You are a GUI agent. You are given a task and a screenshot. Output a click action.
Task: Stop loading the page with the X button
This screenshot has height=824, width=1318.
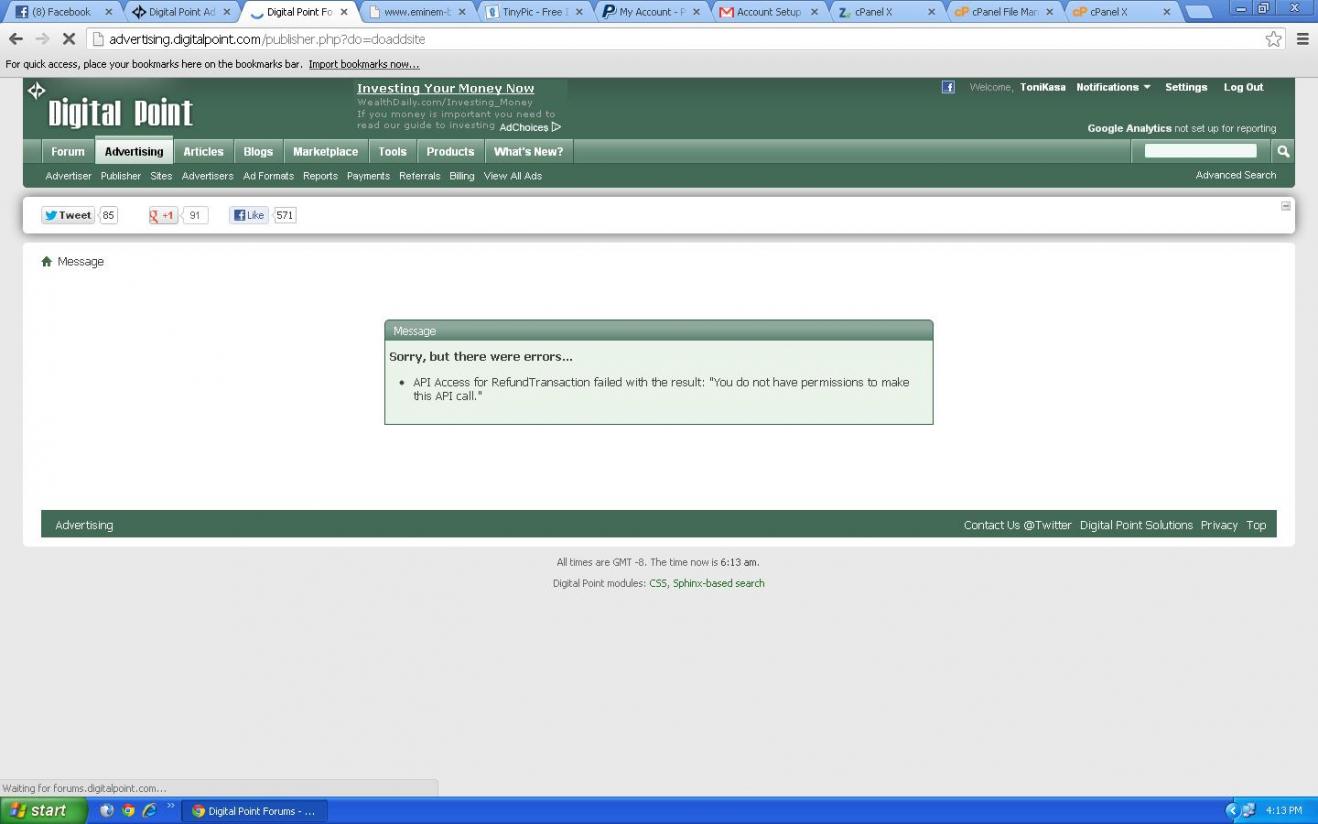tap(68, 39)
